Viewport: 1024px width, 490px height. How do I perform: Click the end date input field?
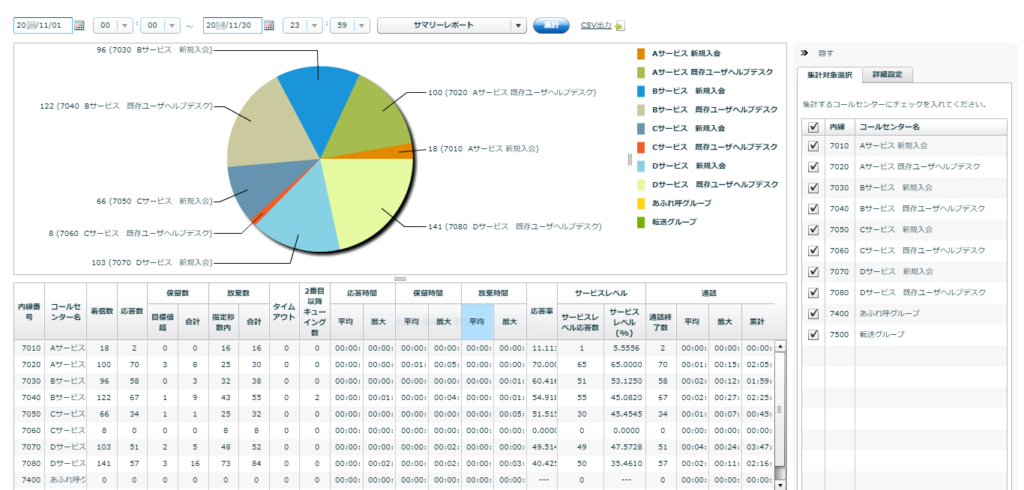pos(232,25)
